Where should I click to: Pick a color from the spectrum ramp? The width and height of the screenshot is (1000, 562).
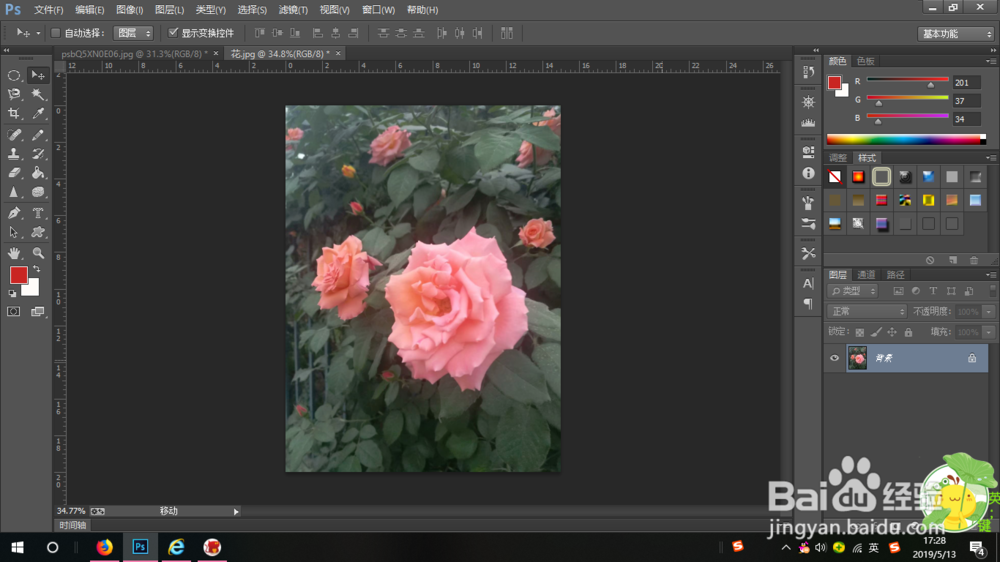click(x=906, y=140)
